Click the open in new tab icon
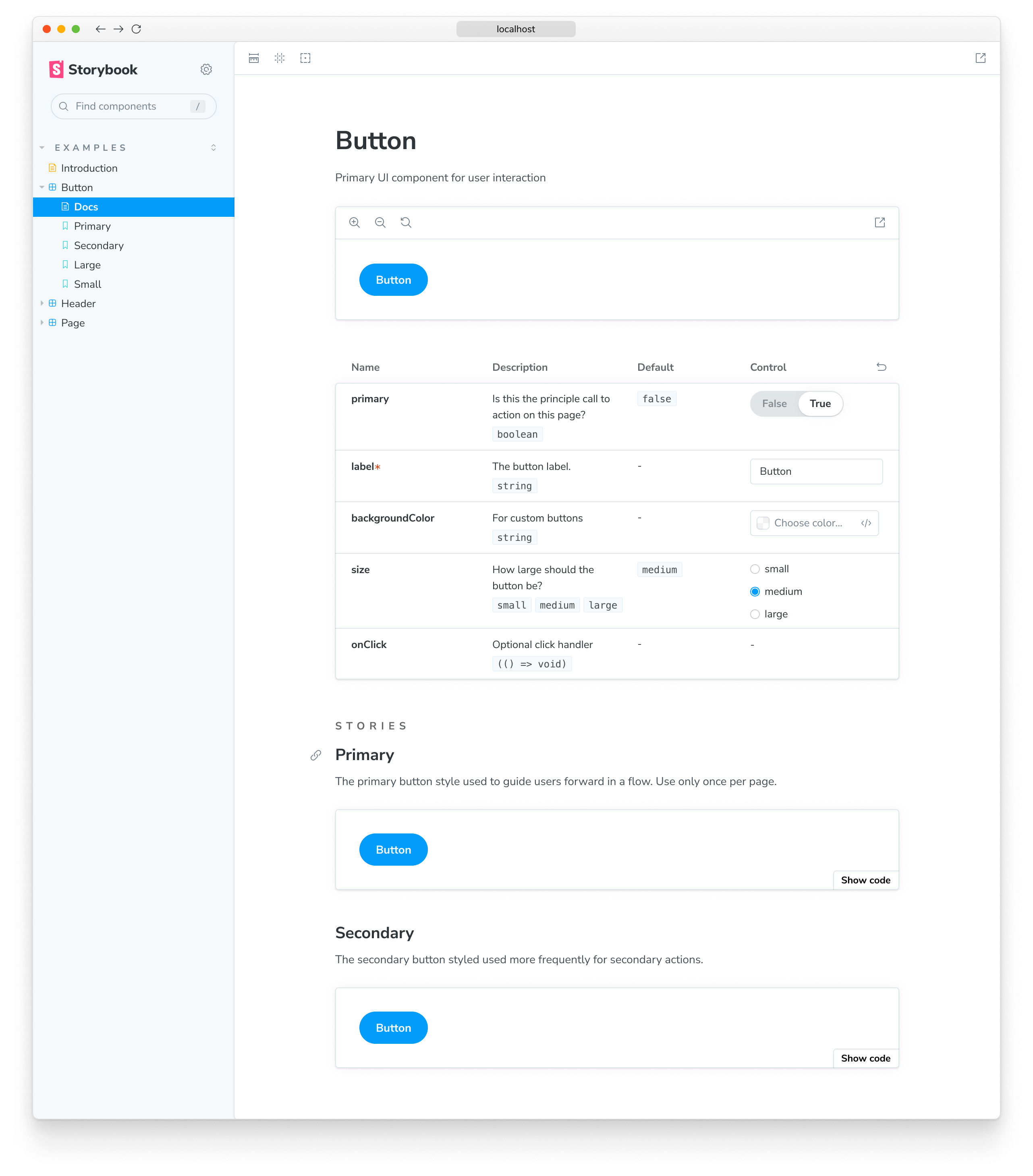This screenshot has height=1176, width=1033. [x=980, y=58]
